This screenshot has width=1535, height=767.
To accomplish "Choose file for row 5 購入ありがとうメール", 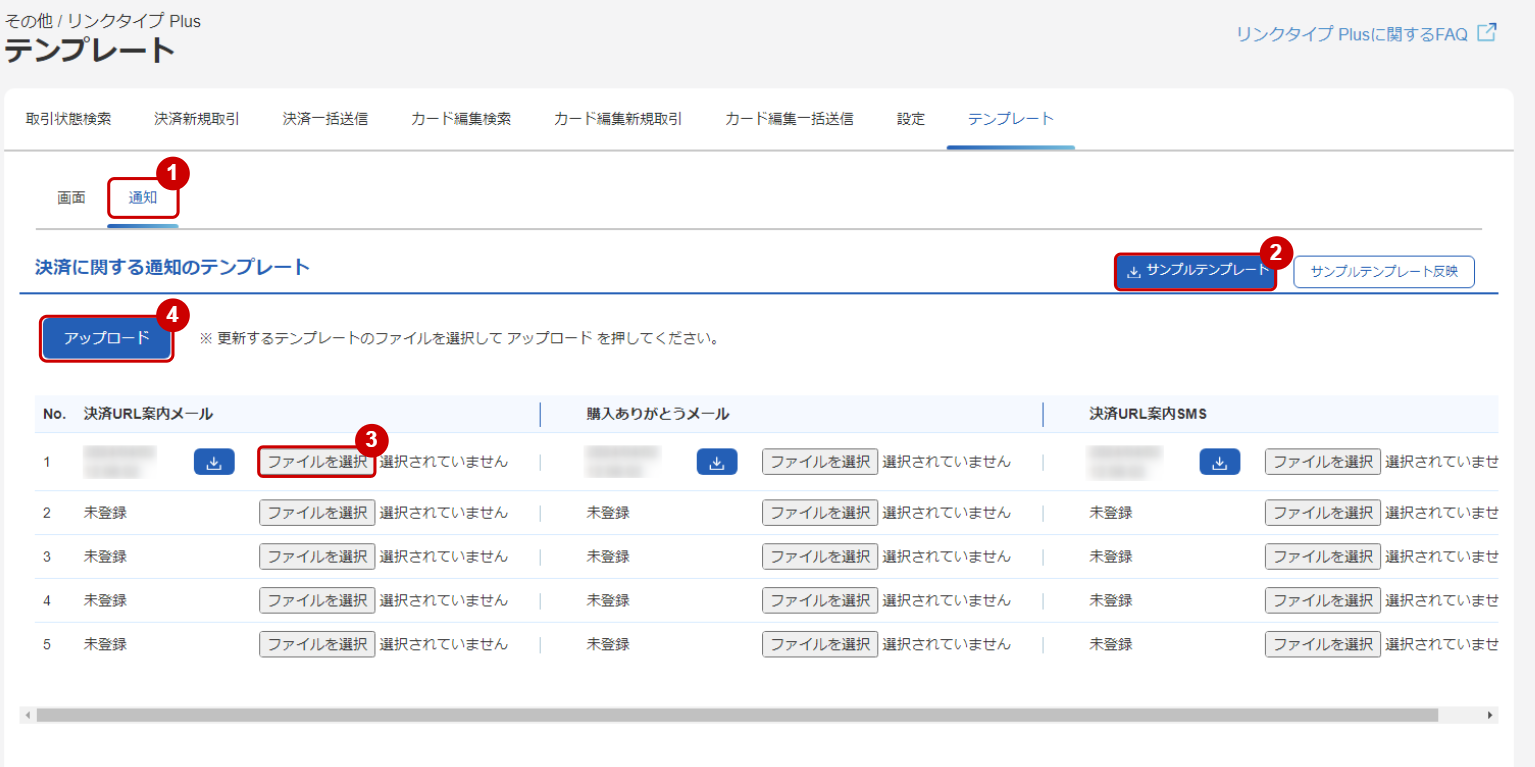I will tap(820, 645).
